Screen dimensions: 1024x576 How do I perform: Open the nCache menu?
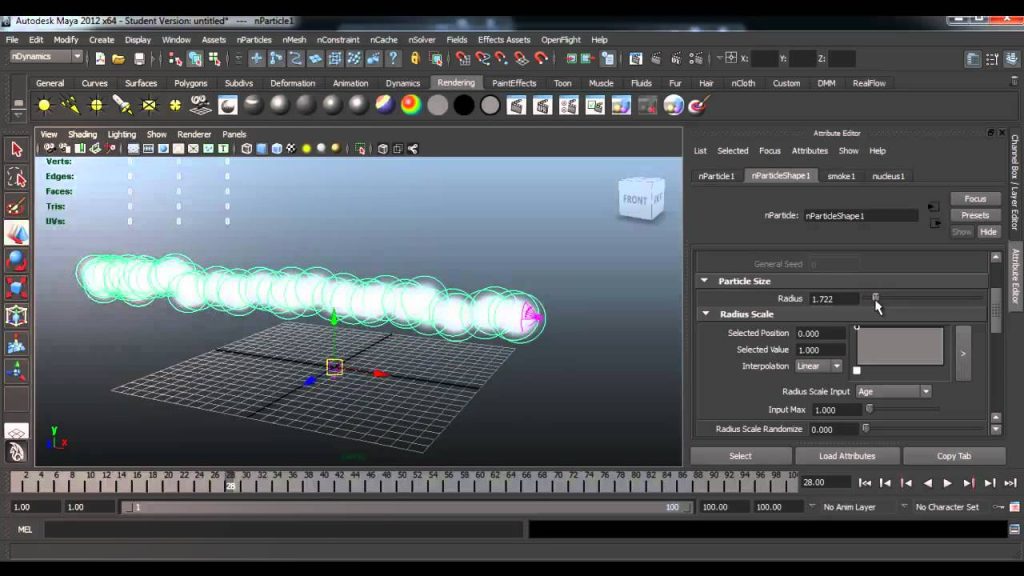pos(383,40)
